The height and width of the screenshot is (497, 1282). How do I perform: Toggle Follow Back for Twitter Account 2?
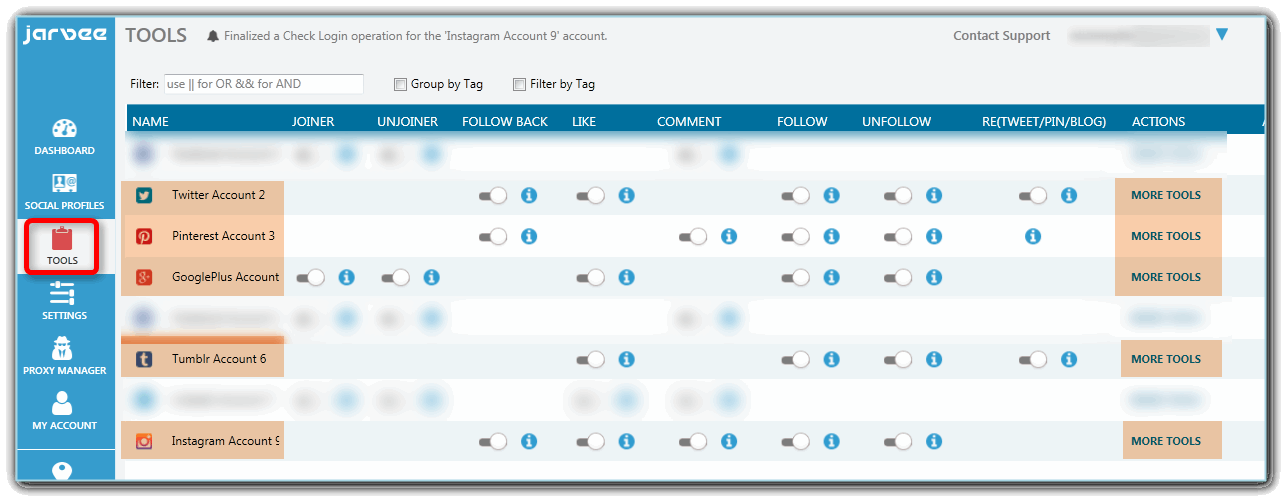tap(493, 196)
